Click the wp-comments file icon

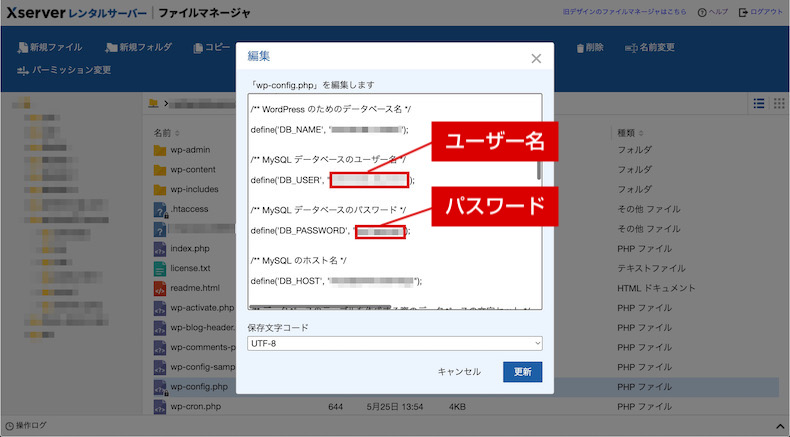click(x=160, y=347)
